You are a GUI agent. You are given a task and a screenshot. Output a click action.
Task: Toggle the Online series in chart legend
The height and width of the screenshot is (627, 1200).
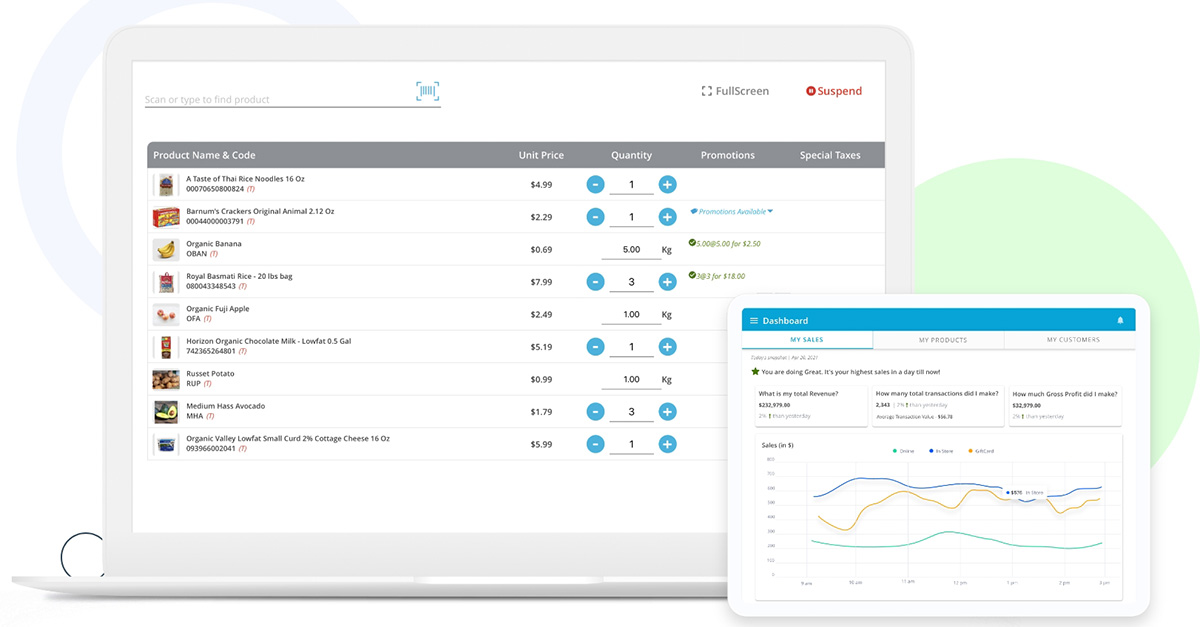pyautogui.click(x=902, y=451)
